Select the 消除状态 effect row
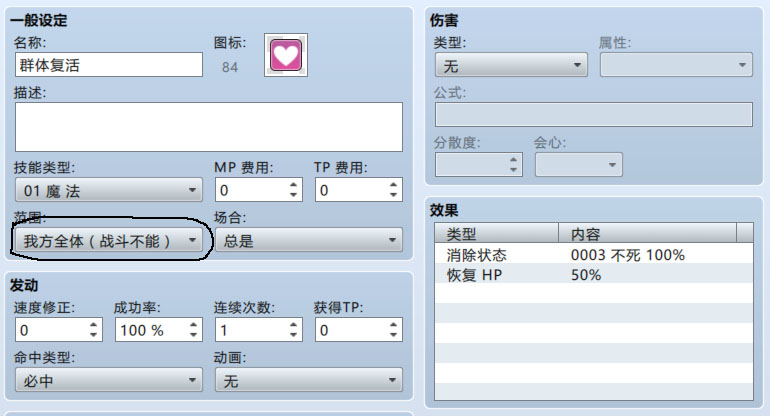 [594, 254]
